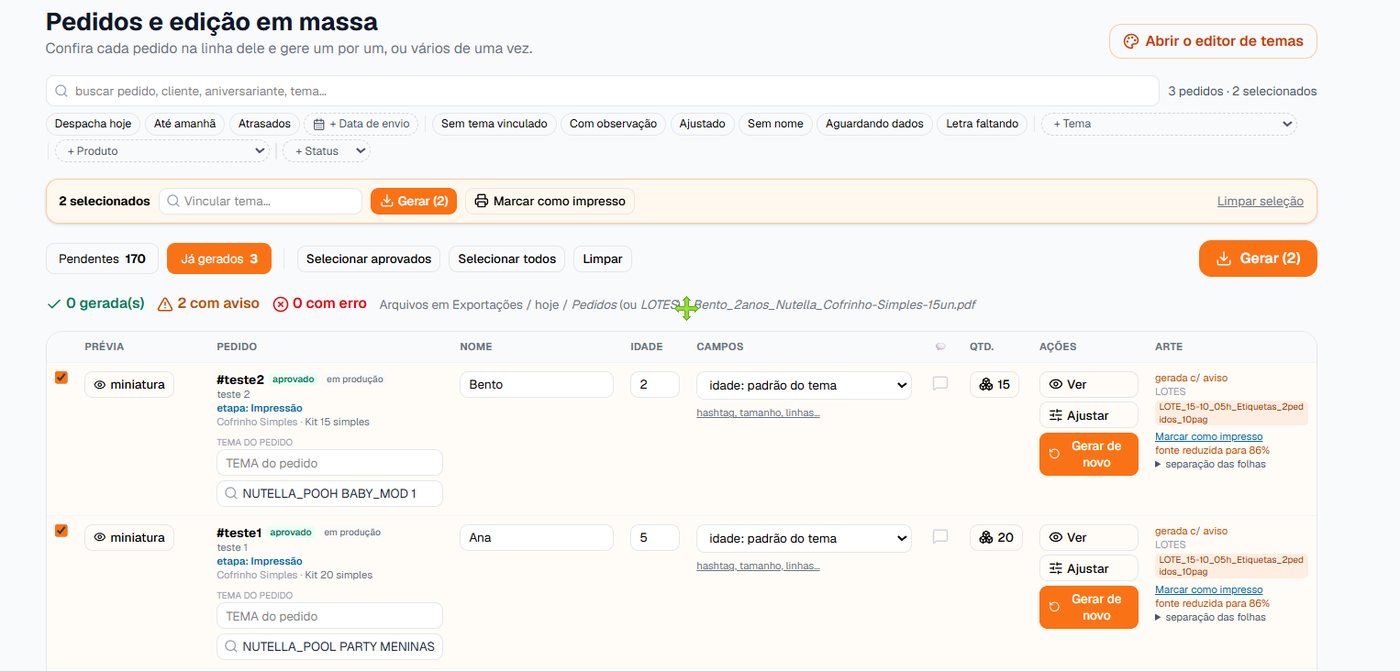Expand separação das folhas for #teste1
The width and height of the screenshot is (1400, 671).
pos(1210,617)
